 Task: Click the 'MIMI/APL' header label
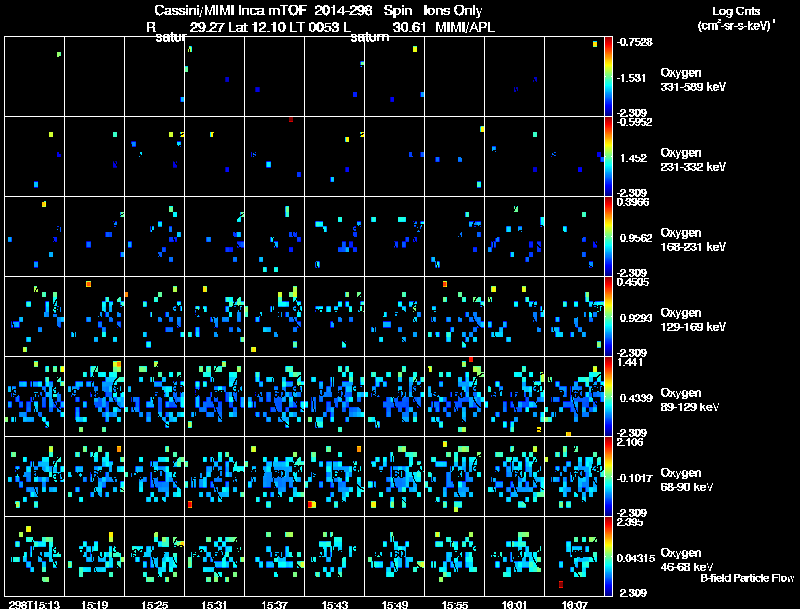click(465, 27)
